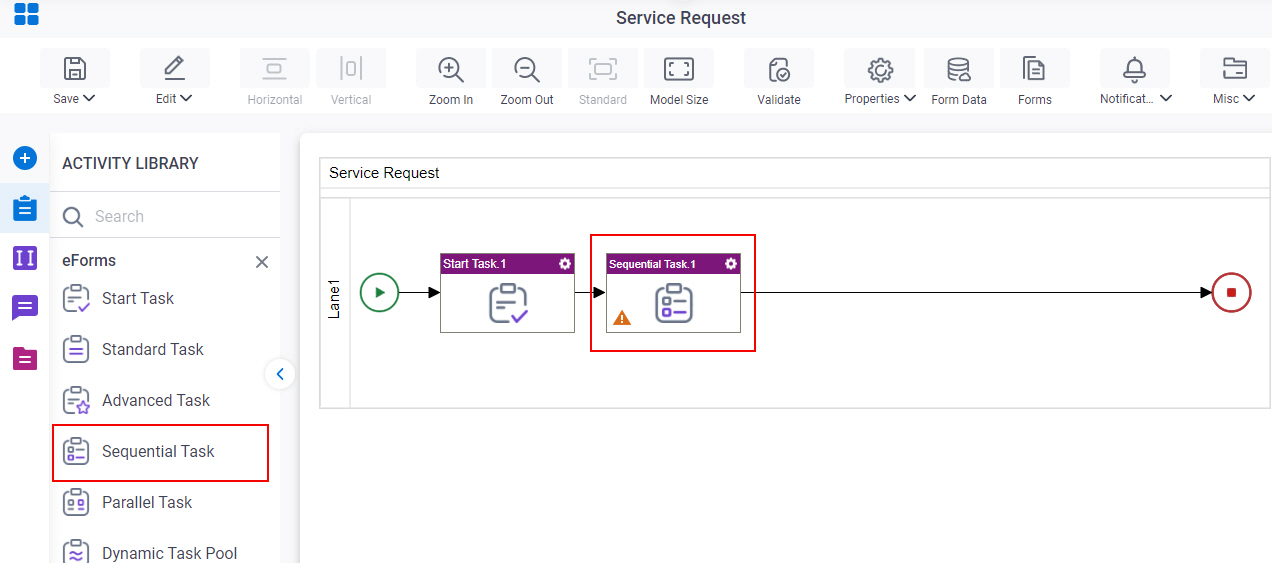The image size is (1272, 563).
Task: Click the blue plus icon in sidebar
Action: coord(25,158)
